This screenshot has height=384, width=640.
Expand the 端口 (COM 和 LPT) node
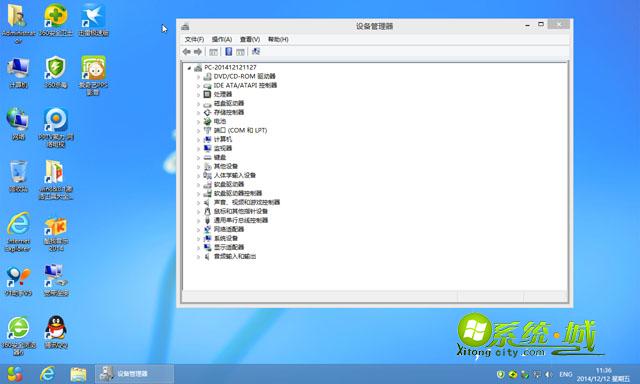click(x=198, y=131)
